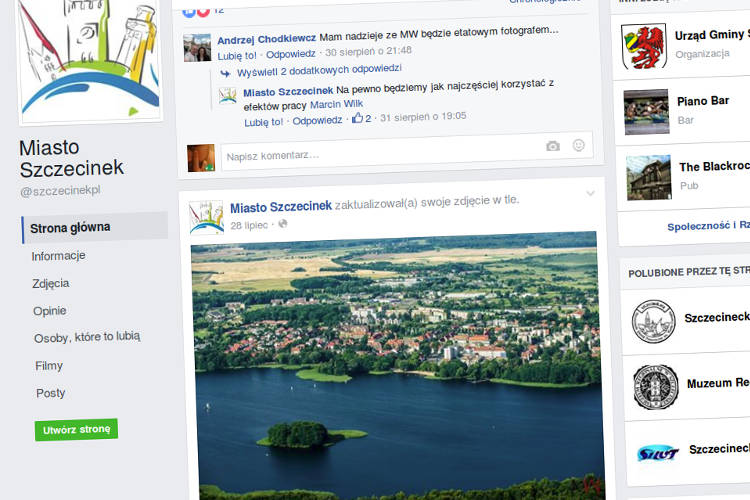Click Lubię to! under Andrzej's comment

tap(237, 56)
